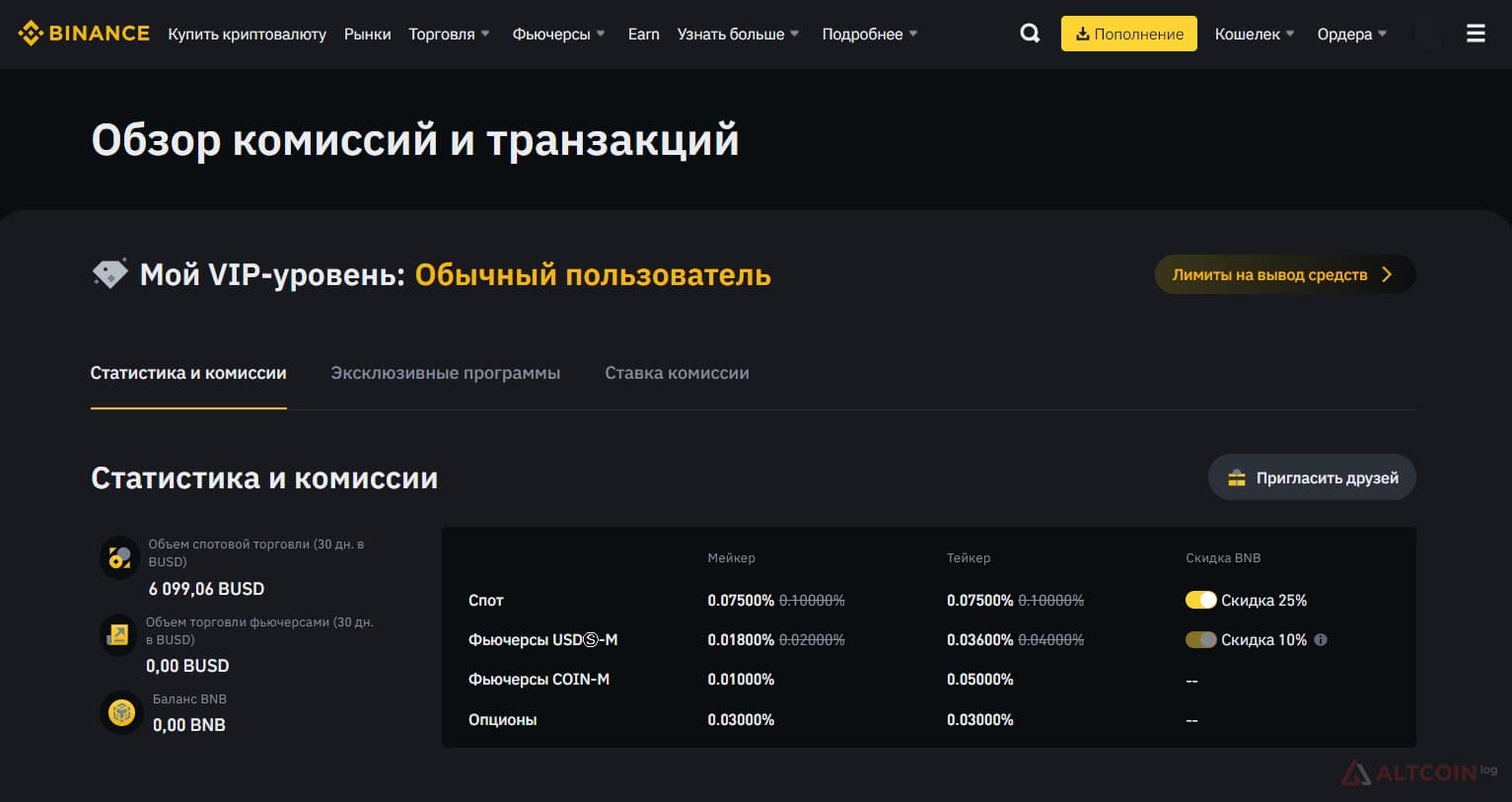1512x802 pixels.
Task: Click the 0.01800% maker fee value
Action: [741, 639]
